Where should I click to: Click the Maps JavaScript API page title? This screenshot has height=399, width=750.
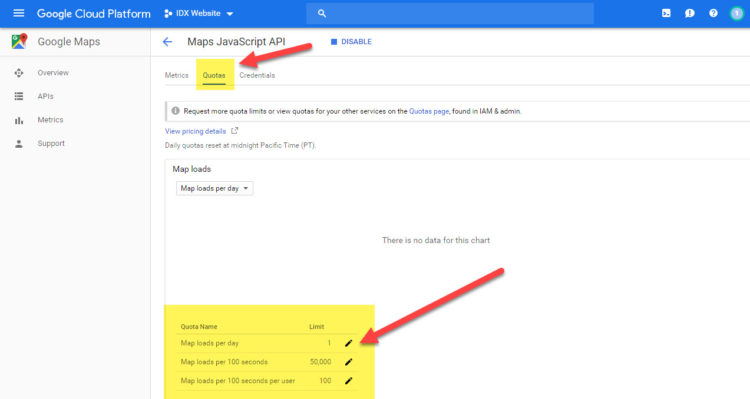coord(236,42)
